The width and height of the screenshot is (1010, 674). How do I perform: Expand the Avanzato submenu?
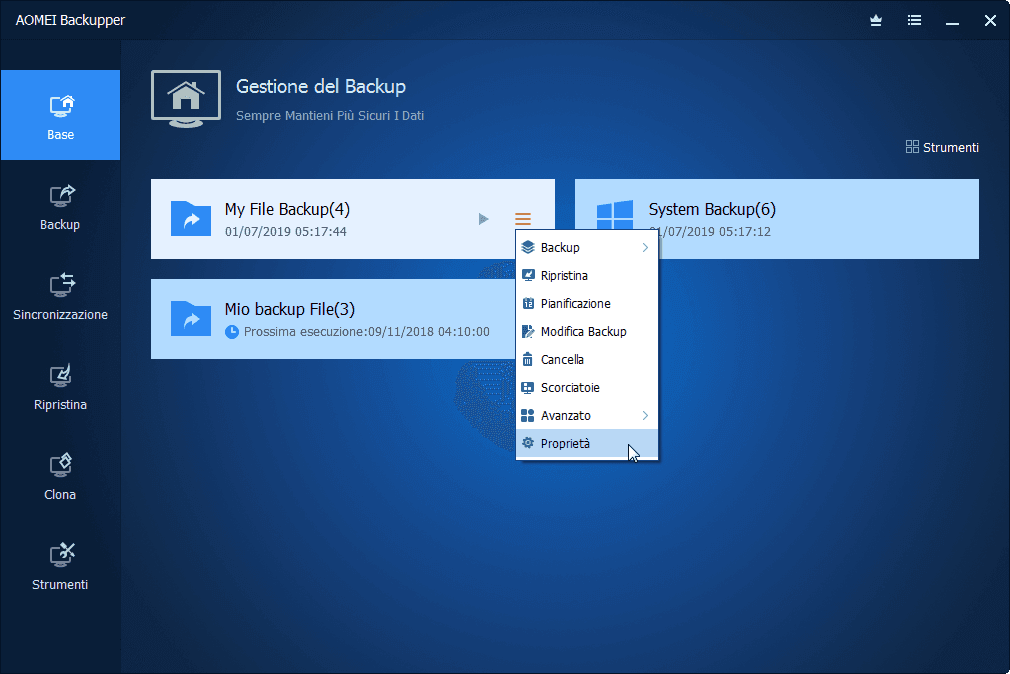587,416
